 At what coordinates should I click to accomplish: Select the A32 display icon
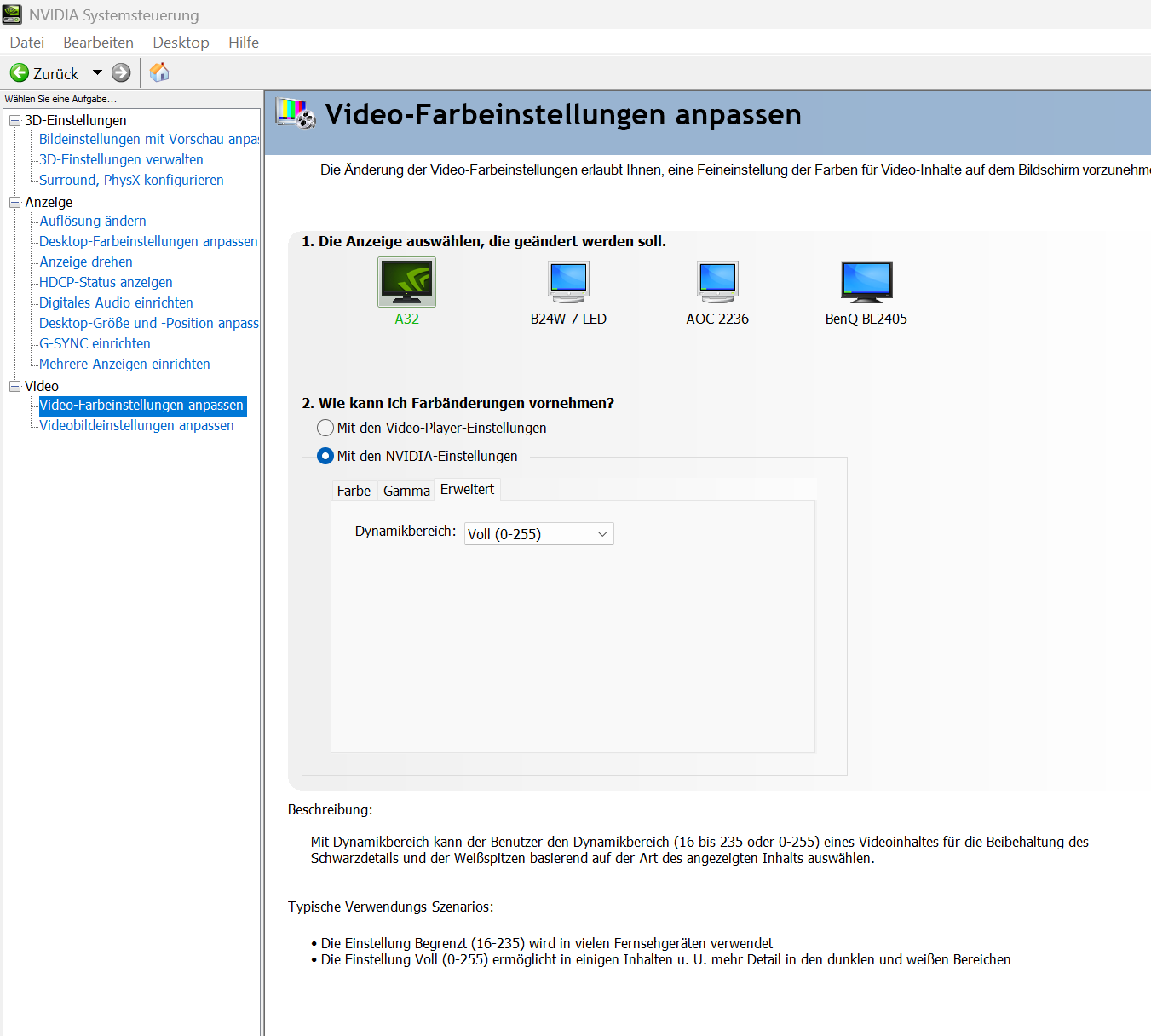click(407, 282)
